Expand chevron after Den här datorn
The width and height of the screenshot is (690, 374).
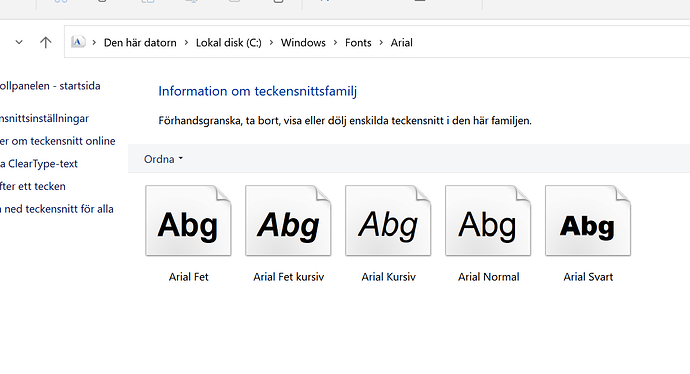click(186, 43)
